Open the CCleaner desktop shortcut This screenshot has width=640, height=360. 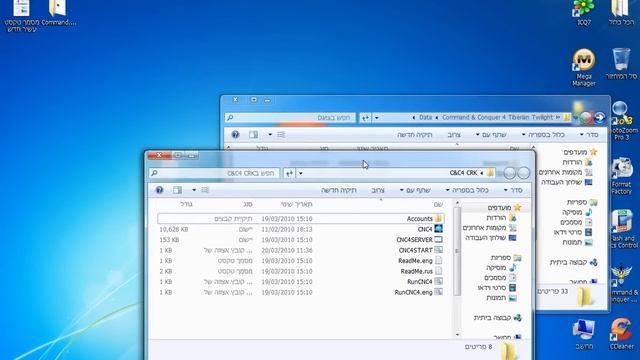point(622,334)
